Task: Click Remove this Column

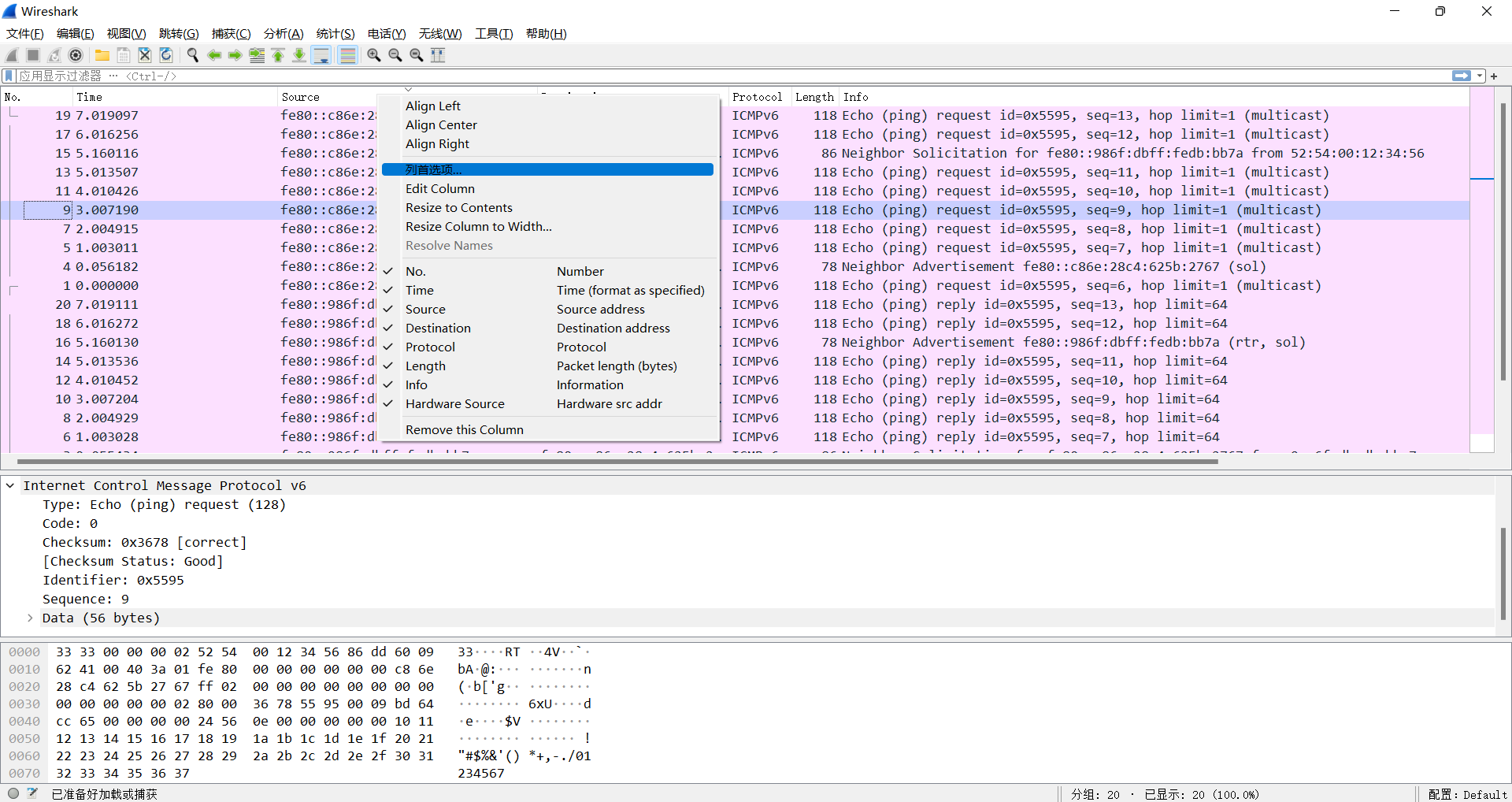Action: [x=548, y=429]
